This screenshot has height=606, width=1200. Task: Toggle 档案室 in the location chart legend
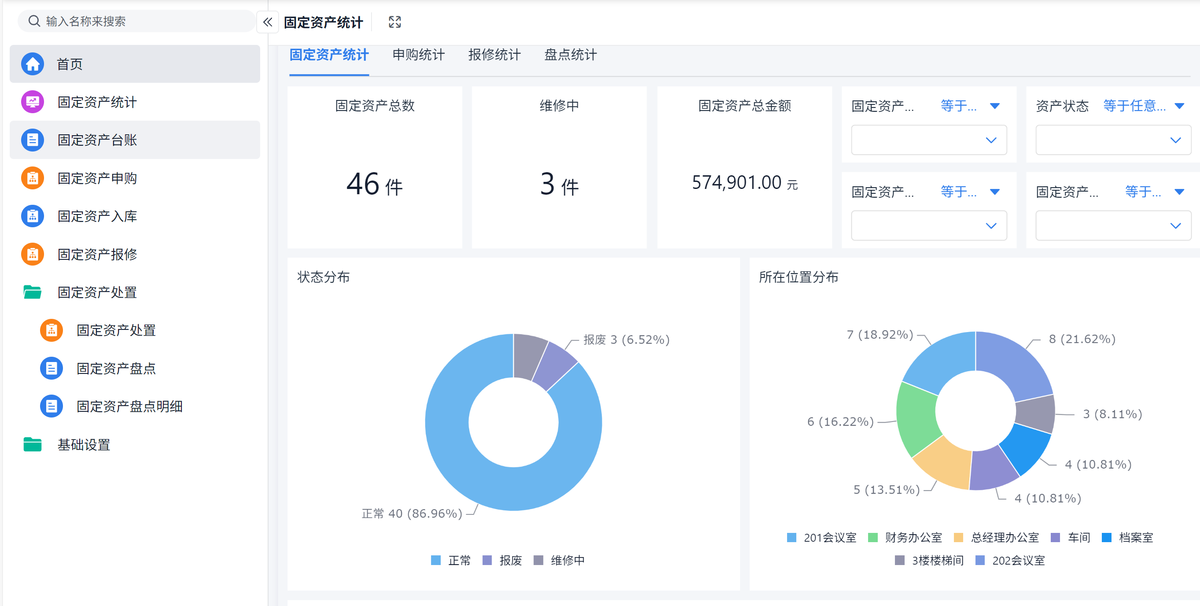[1135, 537]
